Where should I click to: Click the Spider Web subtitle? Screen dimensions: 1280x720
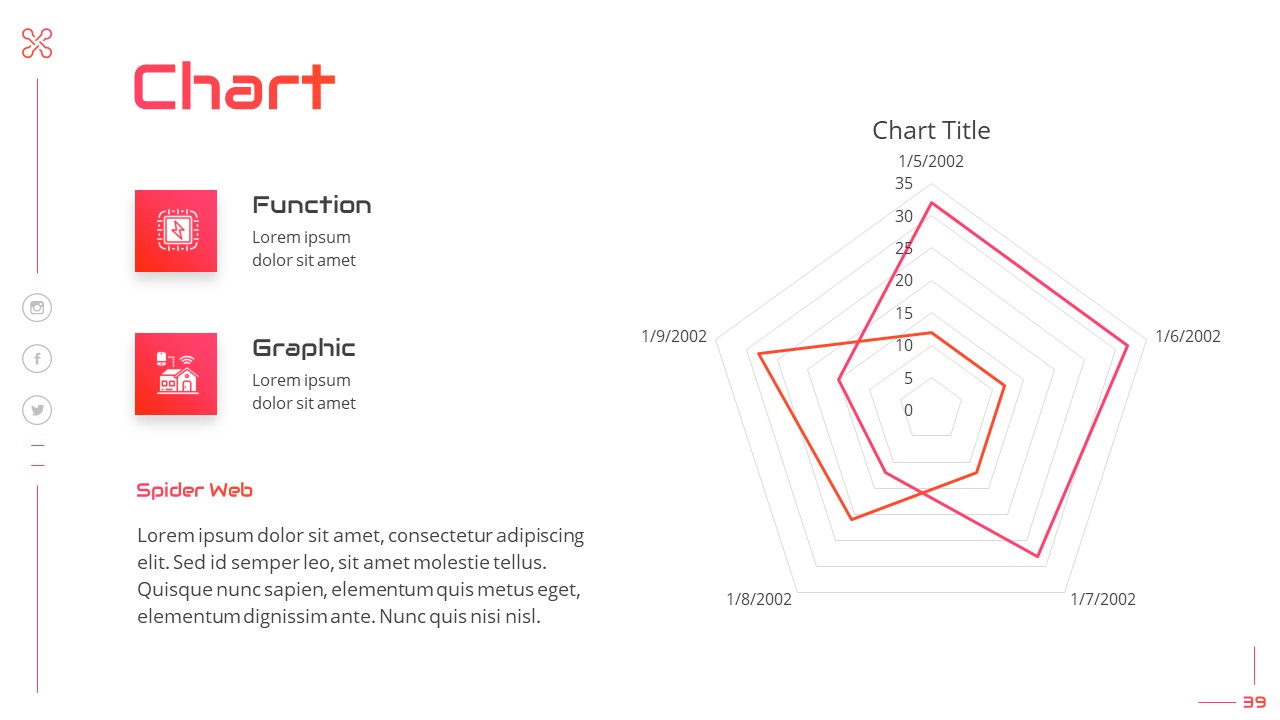click(194, 490)
